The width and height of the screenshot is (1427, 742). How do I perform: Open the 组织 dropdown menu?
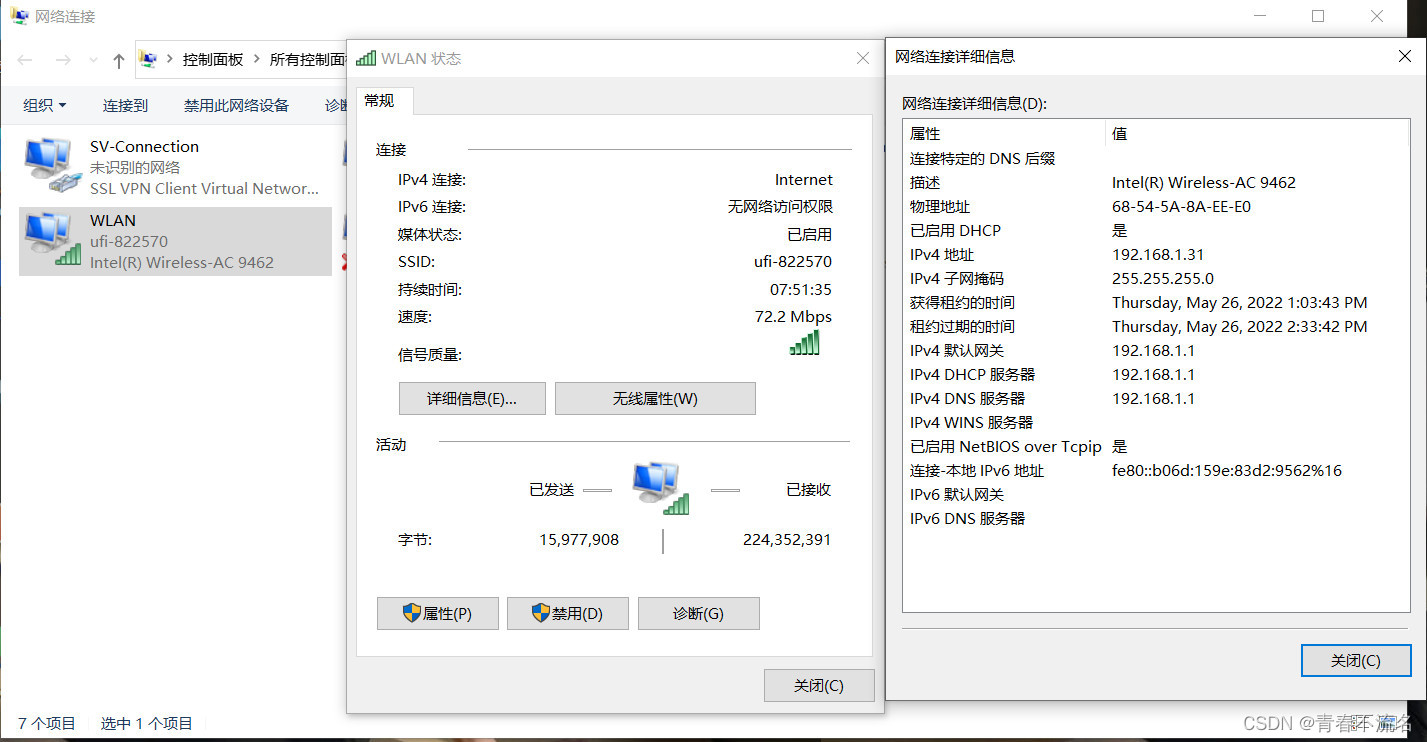click(42, 104)
